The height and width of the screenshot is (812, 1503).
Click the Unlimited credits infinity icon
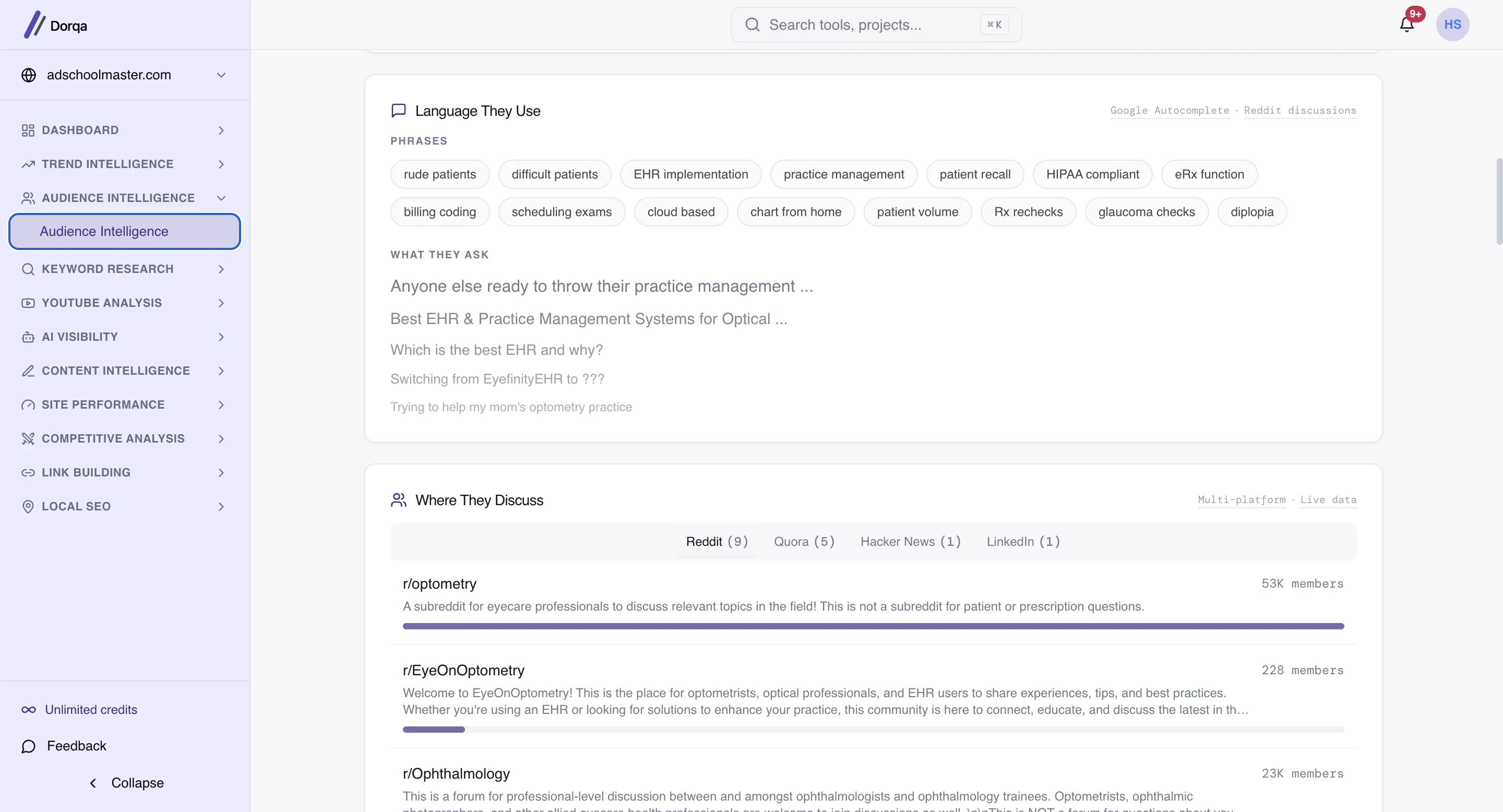point(29,710)
